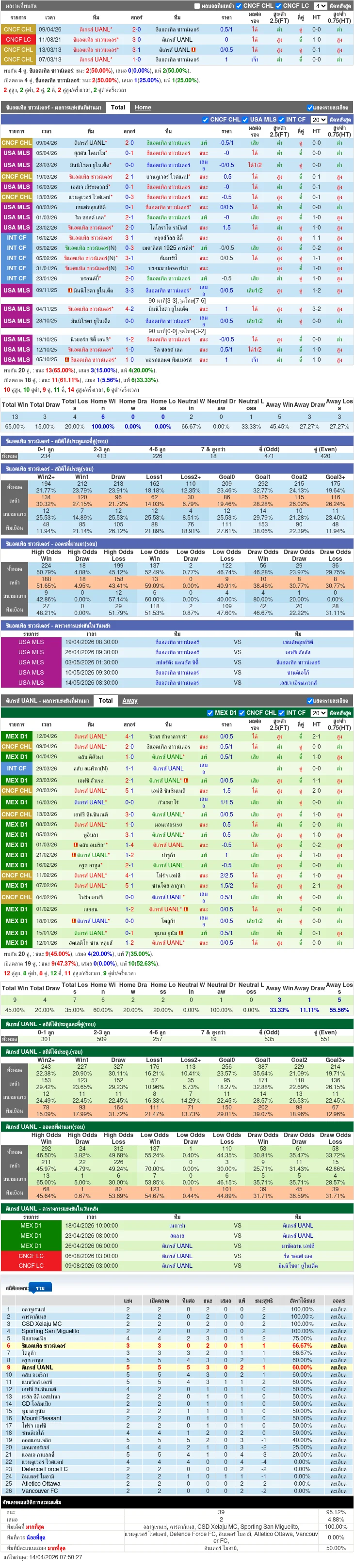Image resolution: width=354 pixels, height=1568 pixels.
Task: Uncheck MEX D1 filter for Tigres results
Action: [210, 713]
